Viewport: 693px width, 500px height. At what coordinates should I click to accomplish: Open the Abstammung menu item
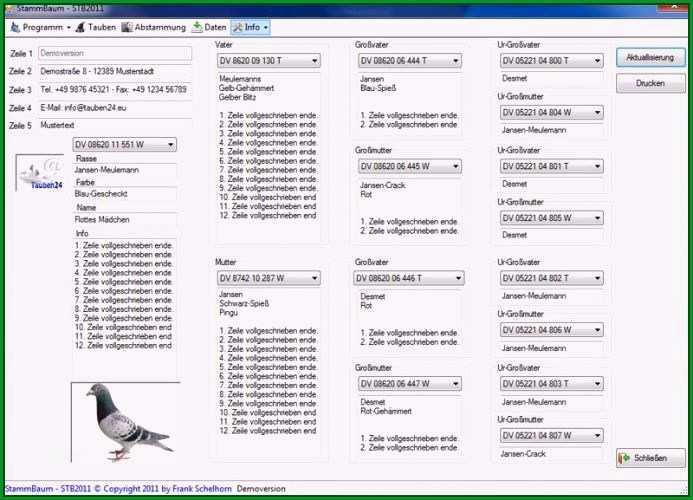[x=154, y=27]
